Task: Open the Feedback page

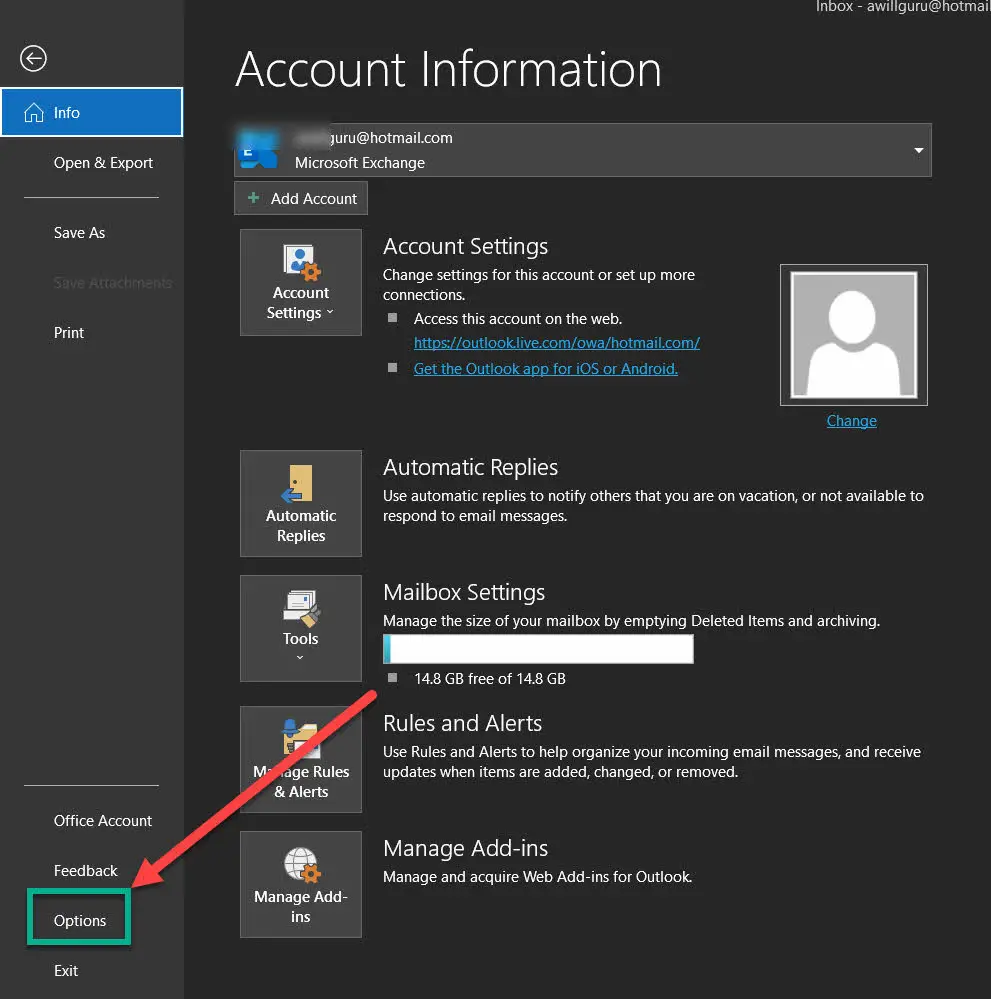Action: pyautogui.click(x=85, y=870)
